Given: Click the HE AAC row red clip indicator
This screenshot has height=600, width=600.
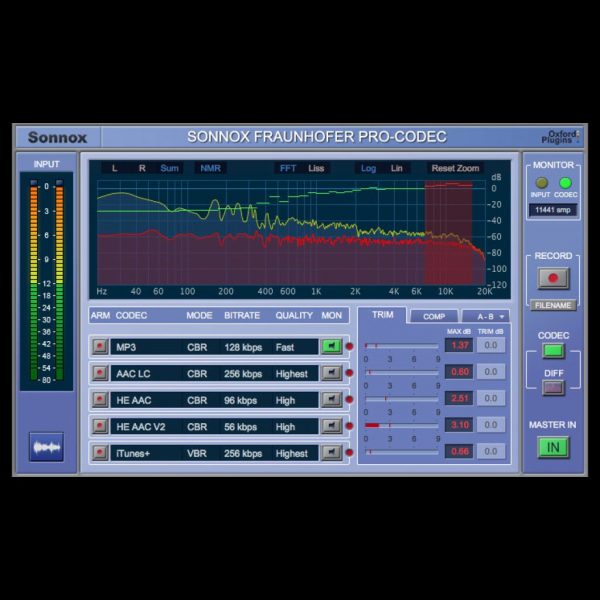Looking at the screenshot, I should click(349, 399).
